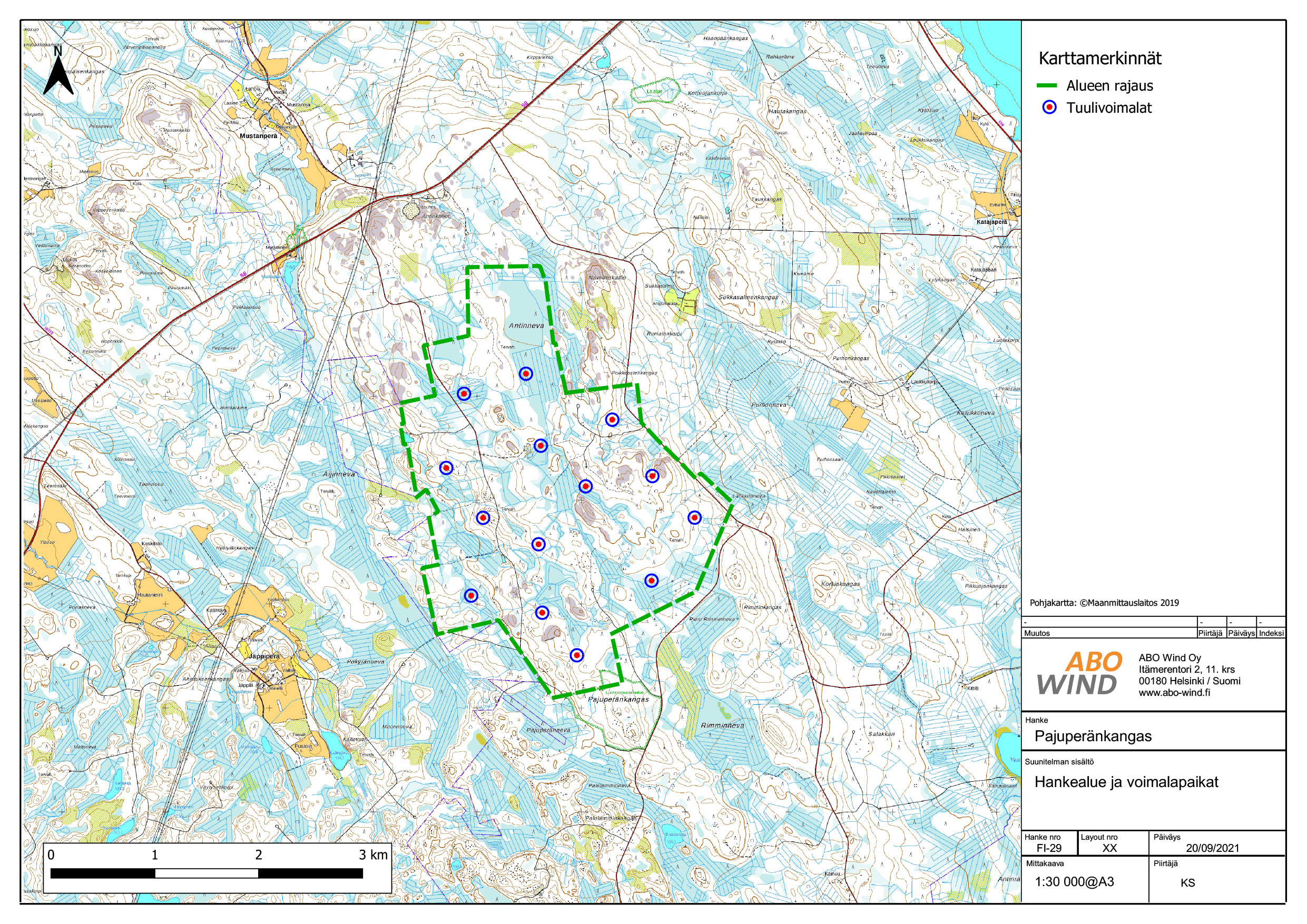Click the Pajuperänneva map label

tap(548, 730)
